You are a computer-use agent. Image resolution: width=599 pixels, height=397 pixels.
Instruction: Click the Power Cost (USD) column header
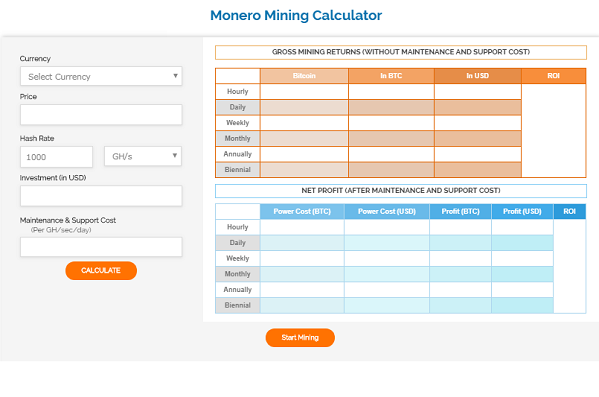(x=387, y=211)
